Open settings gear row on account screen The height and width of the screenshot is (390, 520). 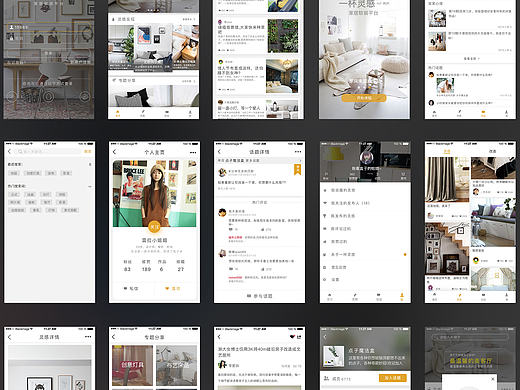[365, 279]
